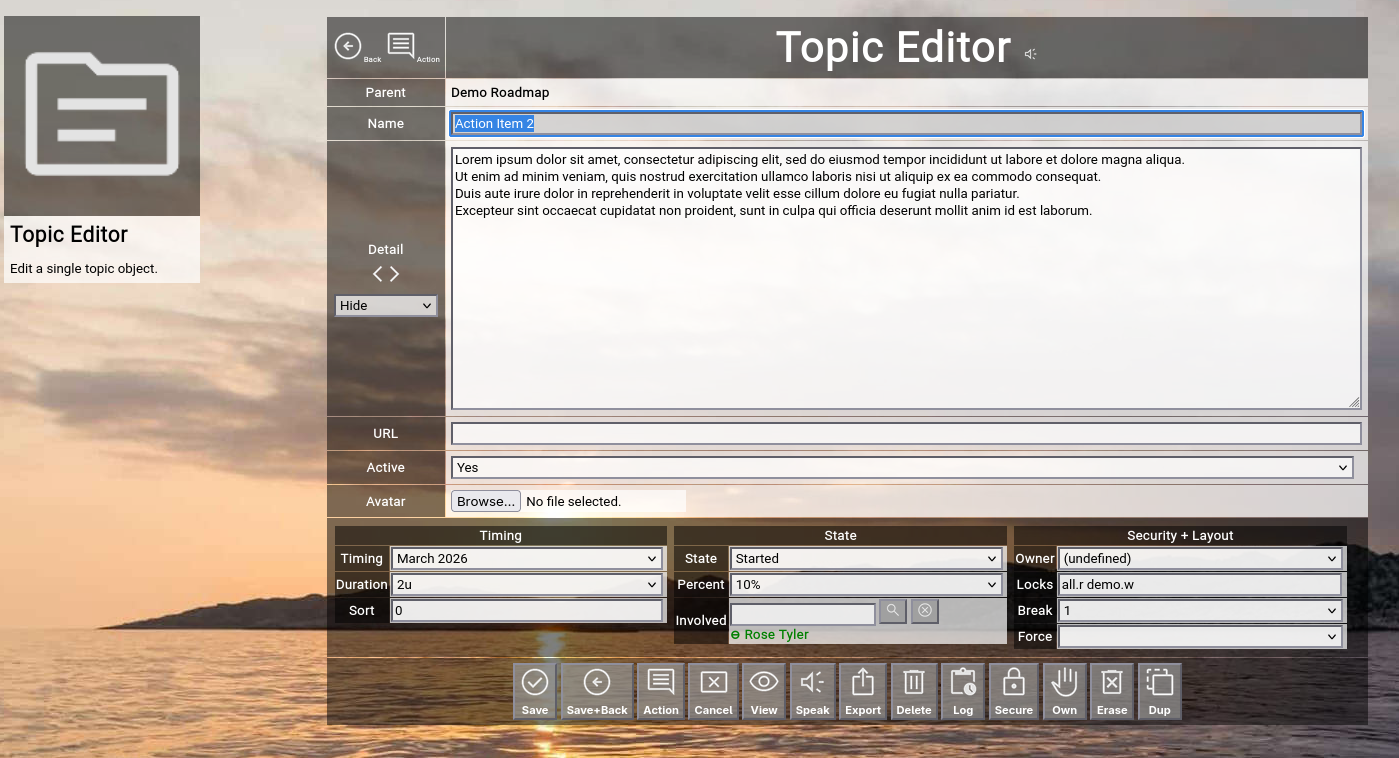Change the Percent 10% dropdown
The height and width of the screenshot is (758, 1399).
point(866,585)
